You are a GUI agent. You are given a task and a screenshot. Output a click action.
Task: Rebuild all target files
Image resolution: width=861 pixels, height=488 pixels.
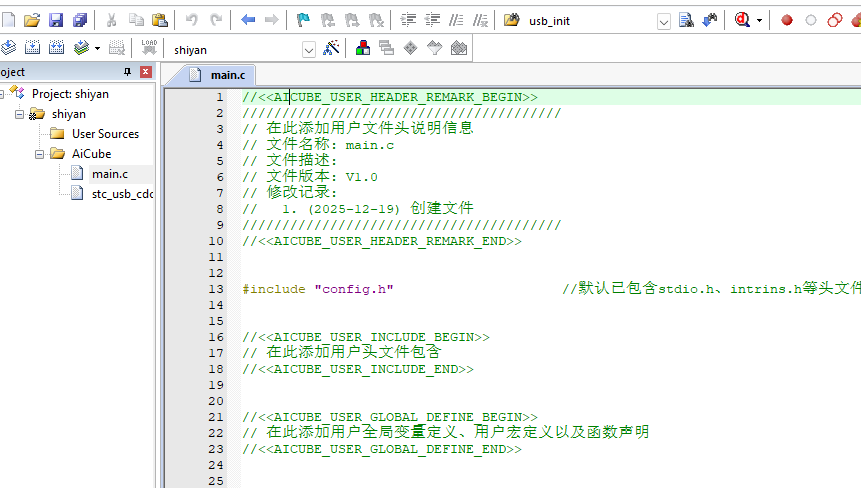point(57,48)
